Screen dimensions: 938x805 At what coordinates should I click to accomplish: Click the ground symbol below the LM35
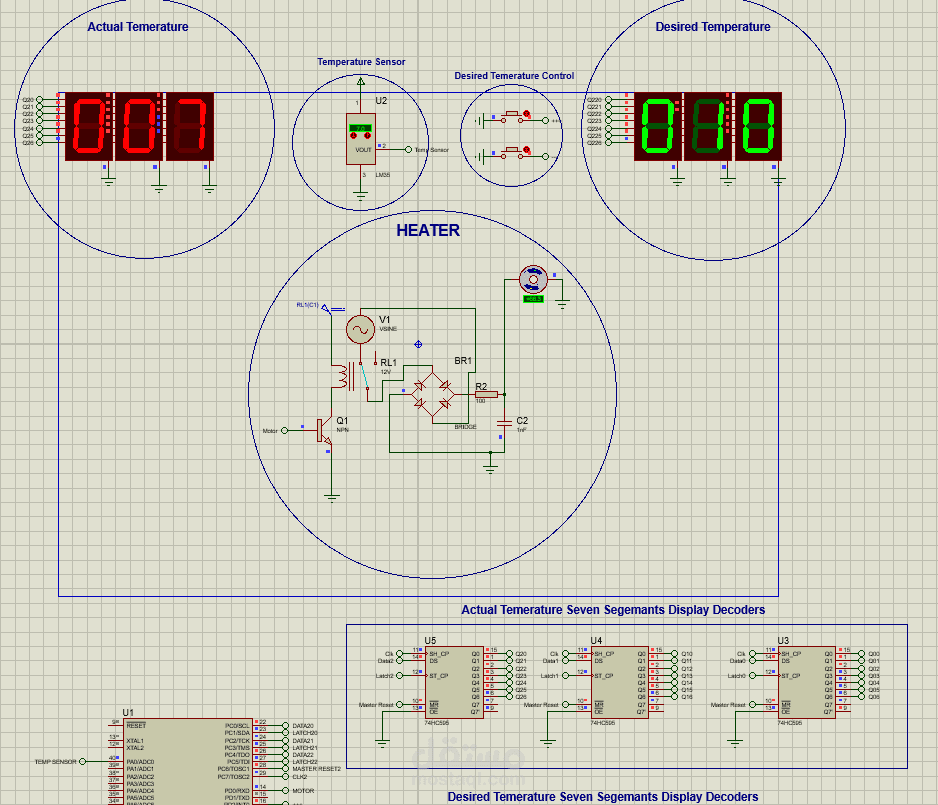click(361, 195)
